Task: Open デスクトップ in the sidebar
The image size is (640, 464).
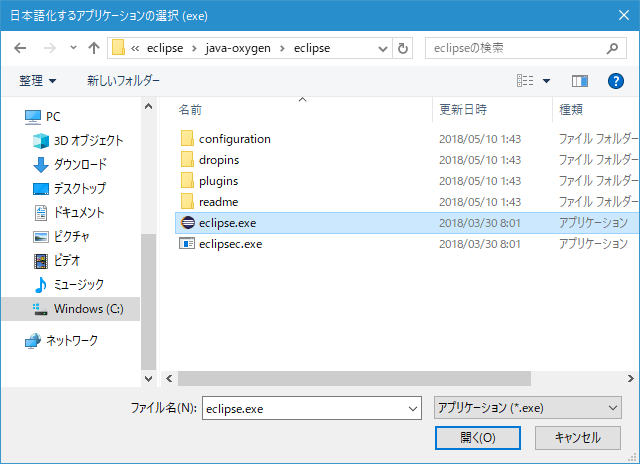Action: pyautogui.click(x=69, y=189)
